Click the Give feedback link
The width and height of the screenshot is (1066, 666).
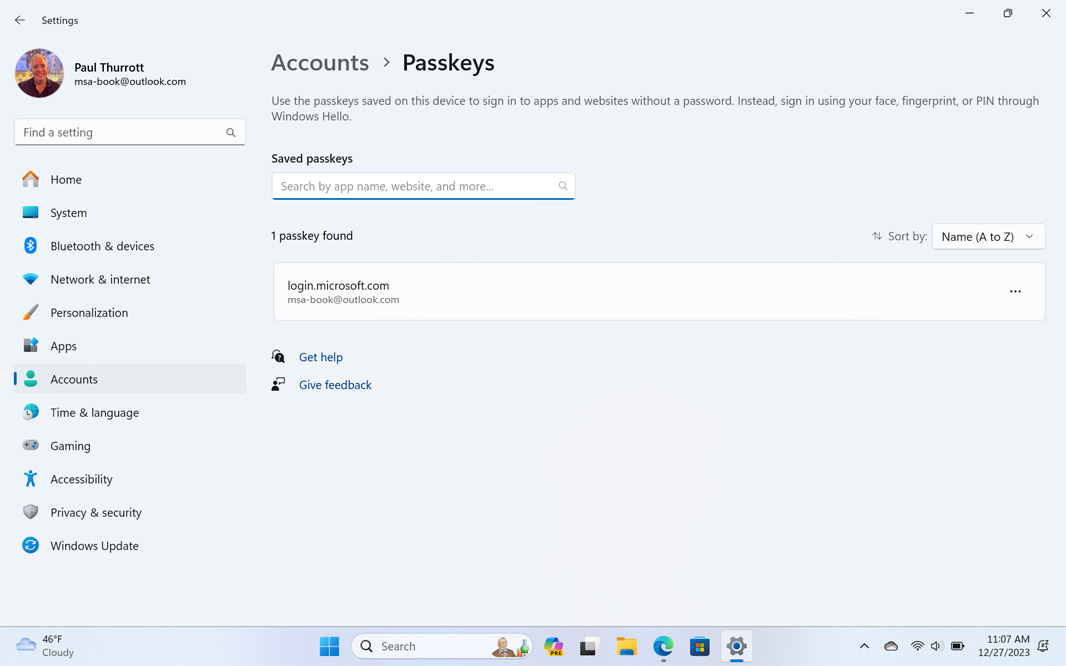335,385
